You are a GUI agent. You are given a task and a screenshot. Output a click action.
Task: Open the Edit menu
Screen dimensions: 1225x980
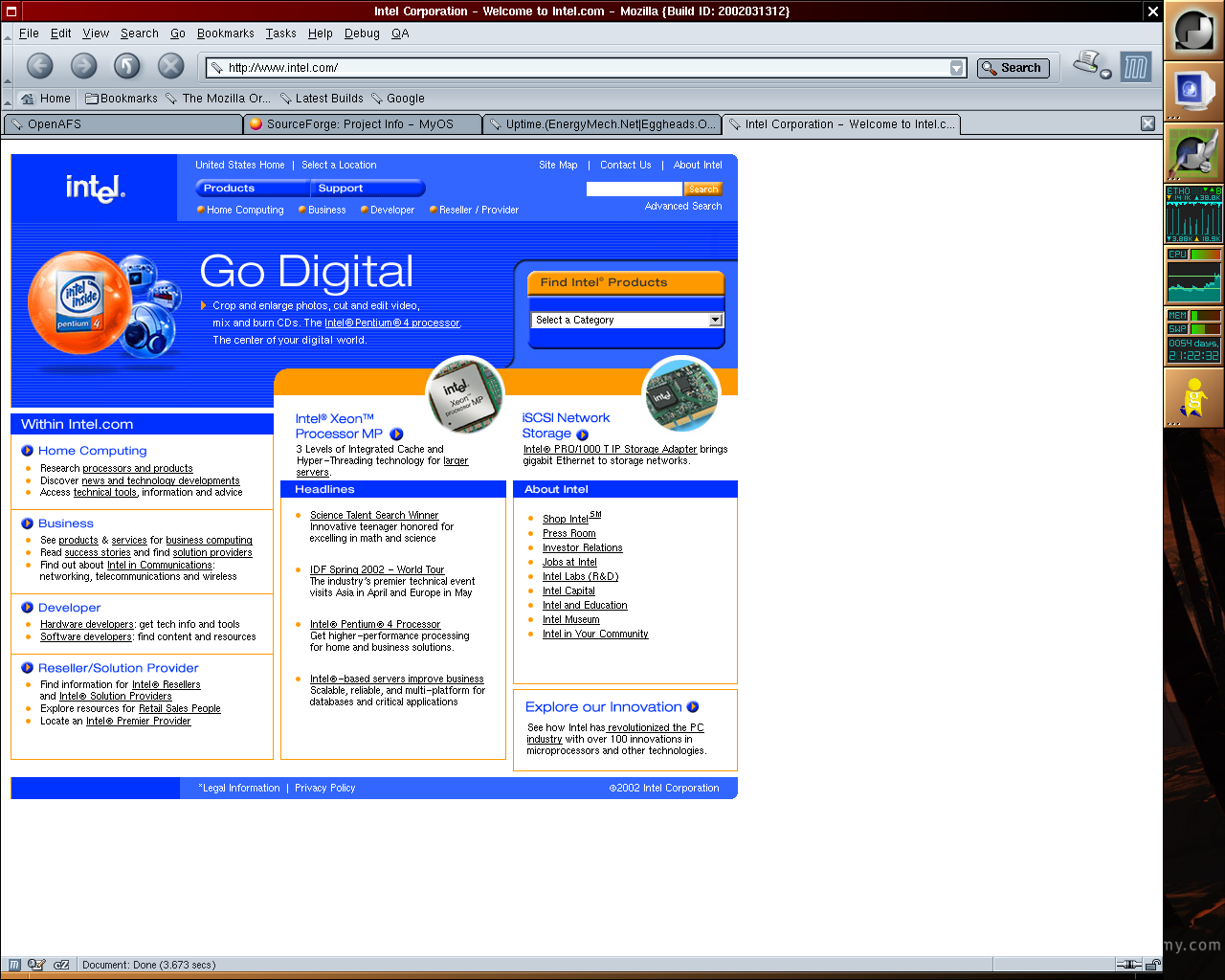(x=61, y=33)
